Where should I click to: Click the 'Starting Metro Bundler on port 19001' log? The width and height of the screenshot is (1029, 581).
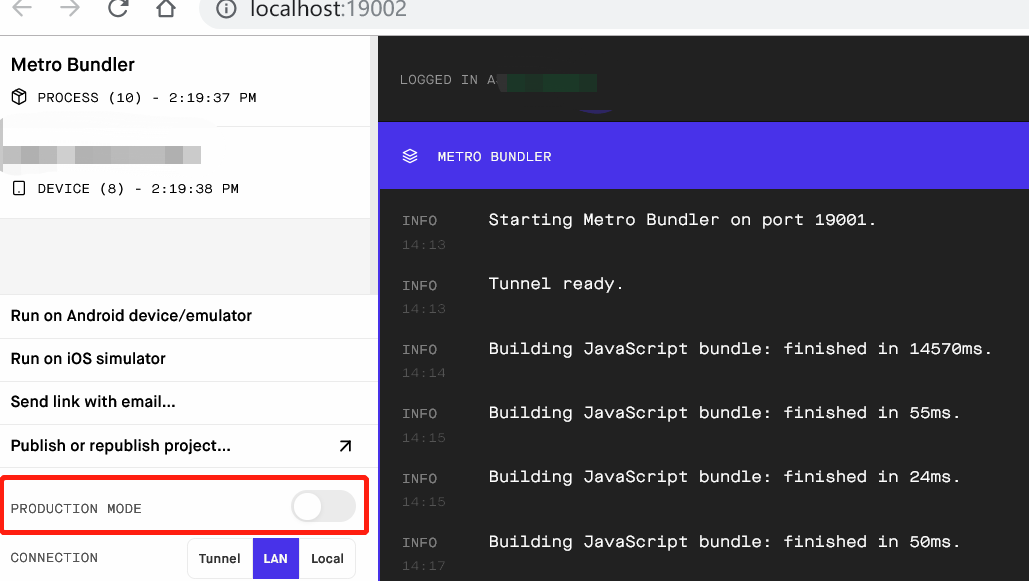pos(682,220)
